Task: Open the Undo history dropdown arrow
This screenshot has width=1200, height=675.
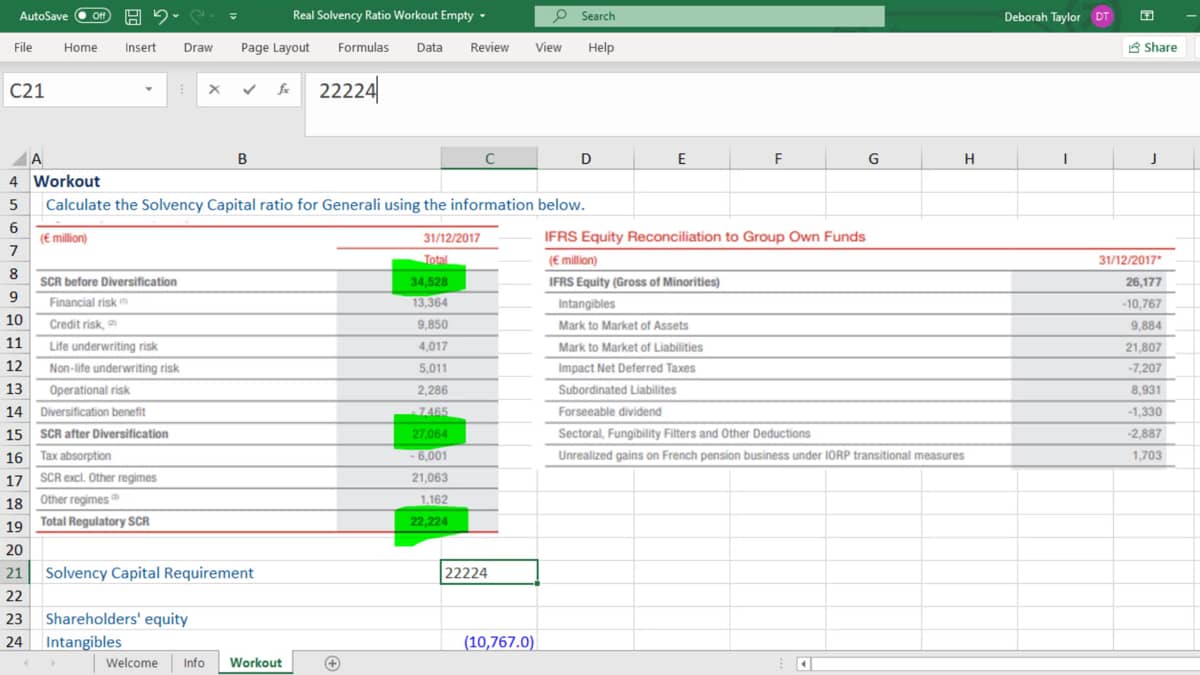Action: (175, 16)
